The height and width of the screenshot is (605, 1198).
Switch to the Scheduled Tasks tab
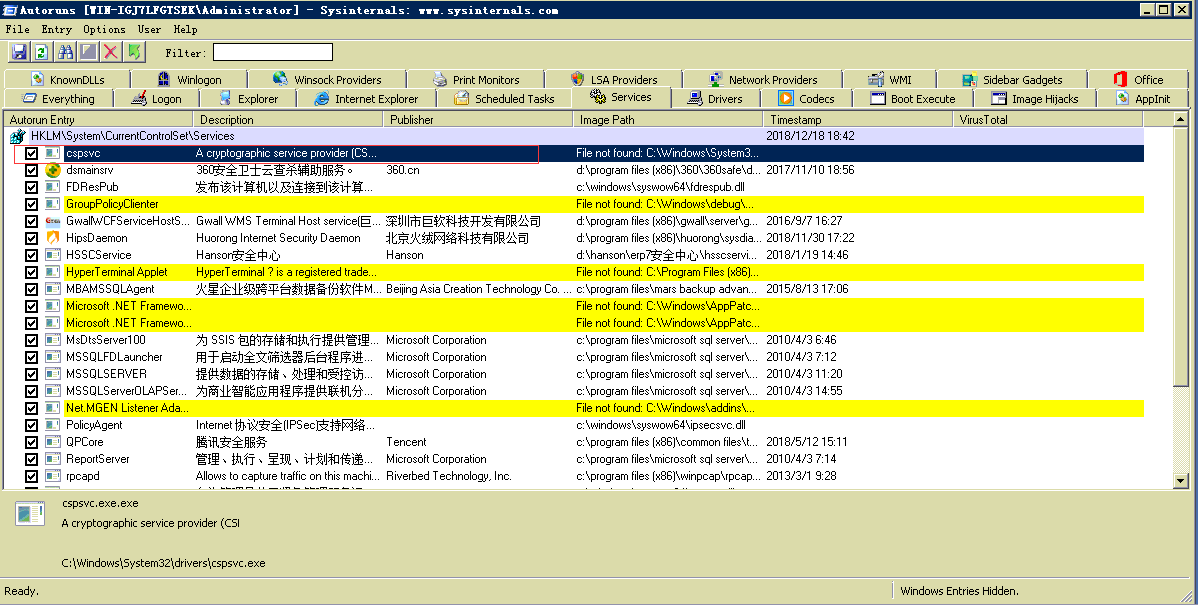pos(503,99)
